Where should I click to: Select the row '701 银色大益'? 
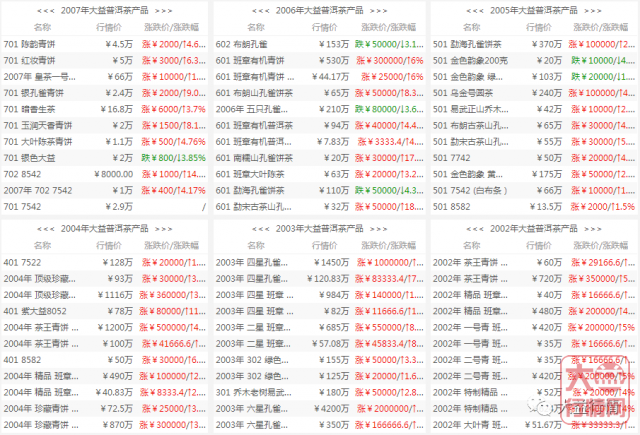tap(104, 158)
